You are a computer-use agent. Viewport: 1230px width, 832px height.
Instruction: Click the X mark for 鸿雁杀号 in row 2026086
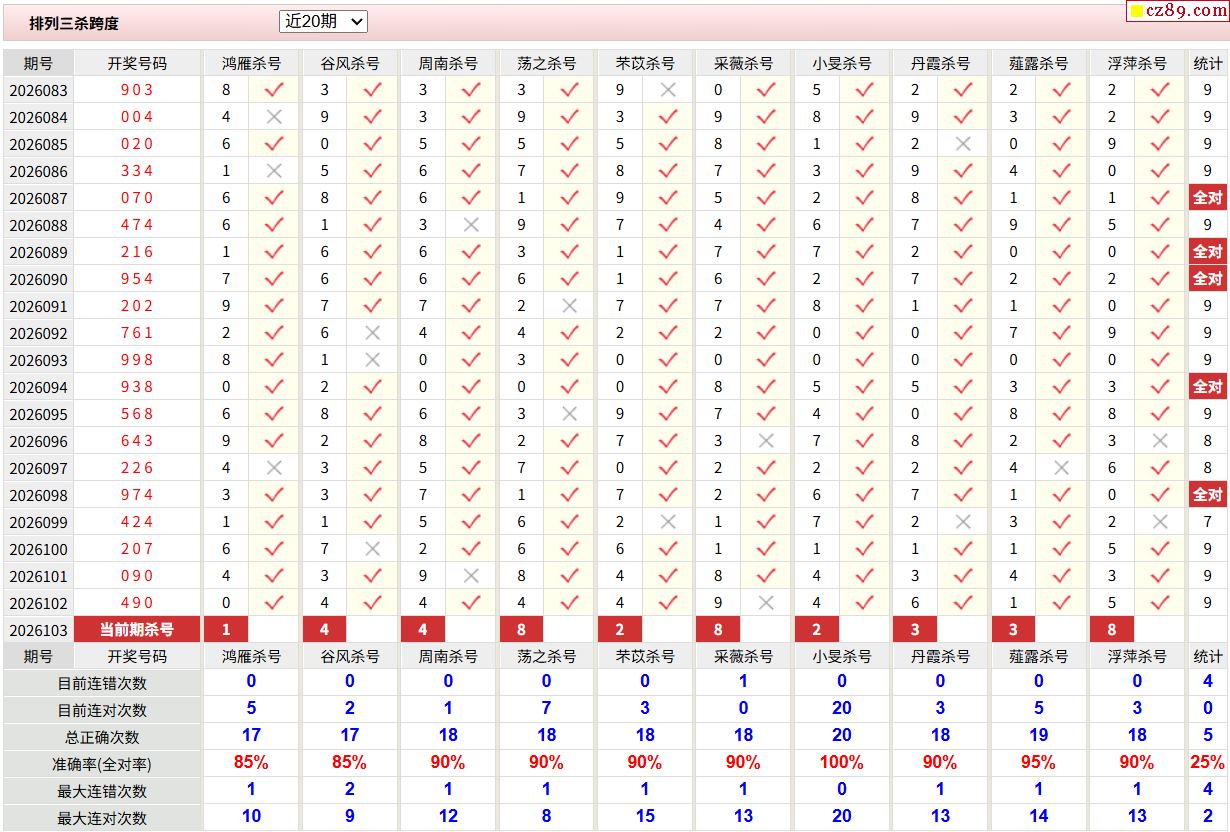274,171
